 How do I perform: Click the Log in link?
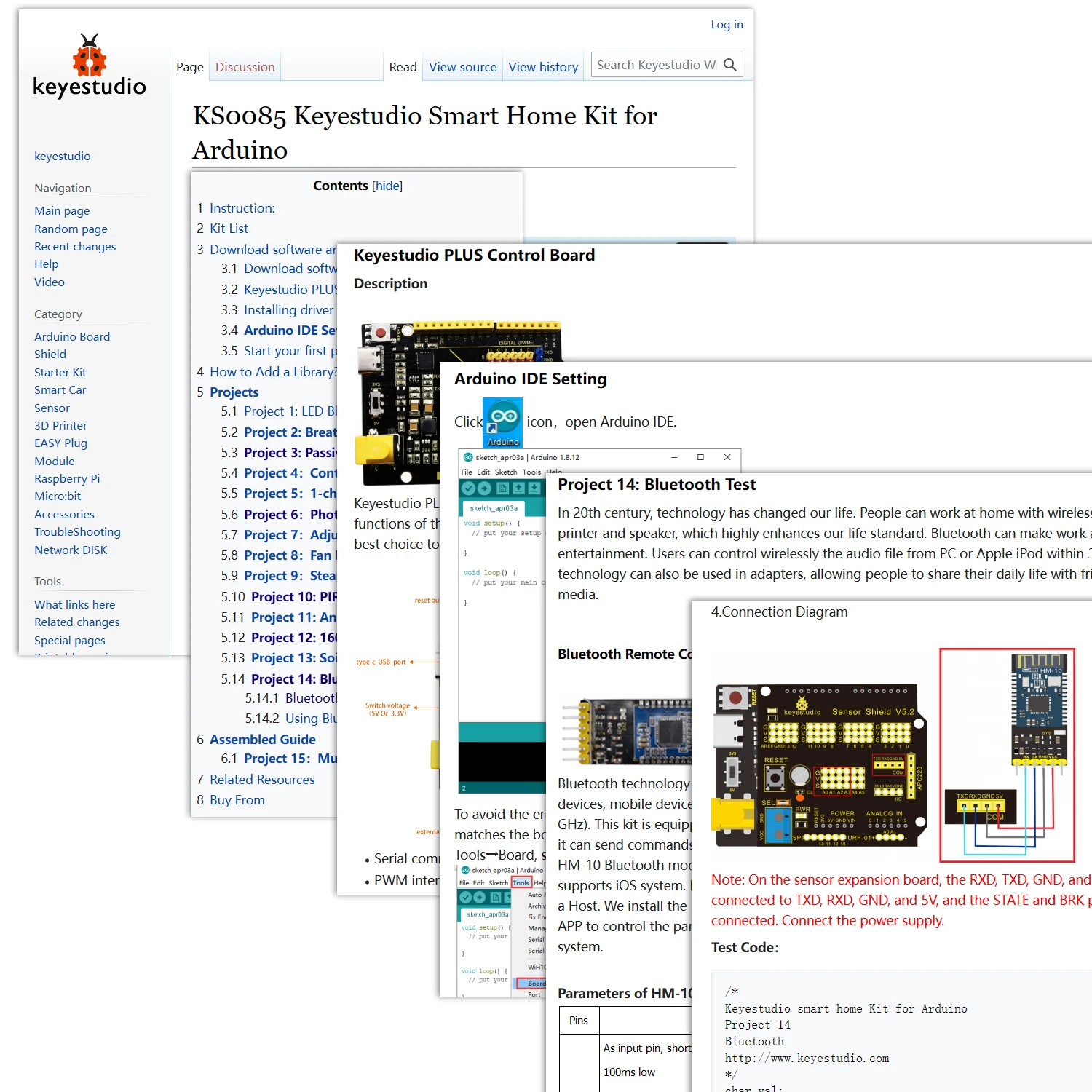(x=727, y=24)
